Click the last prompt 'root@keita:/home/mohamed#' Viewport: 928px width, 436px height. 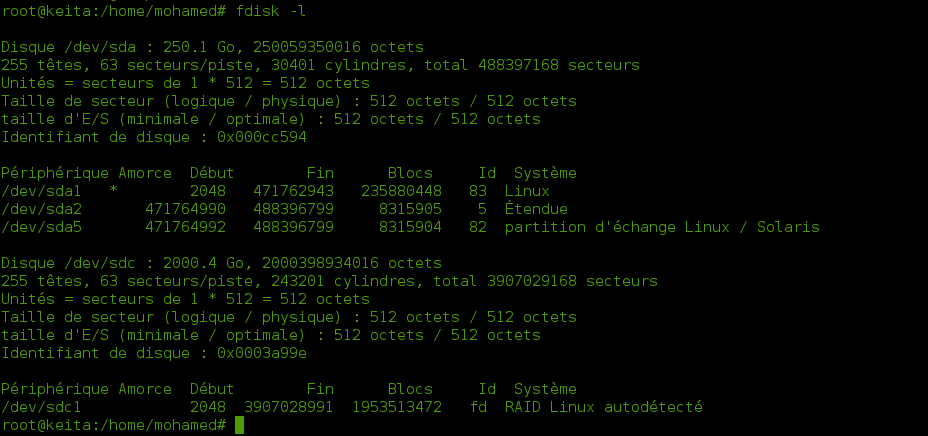point(114,425)
